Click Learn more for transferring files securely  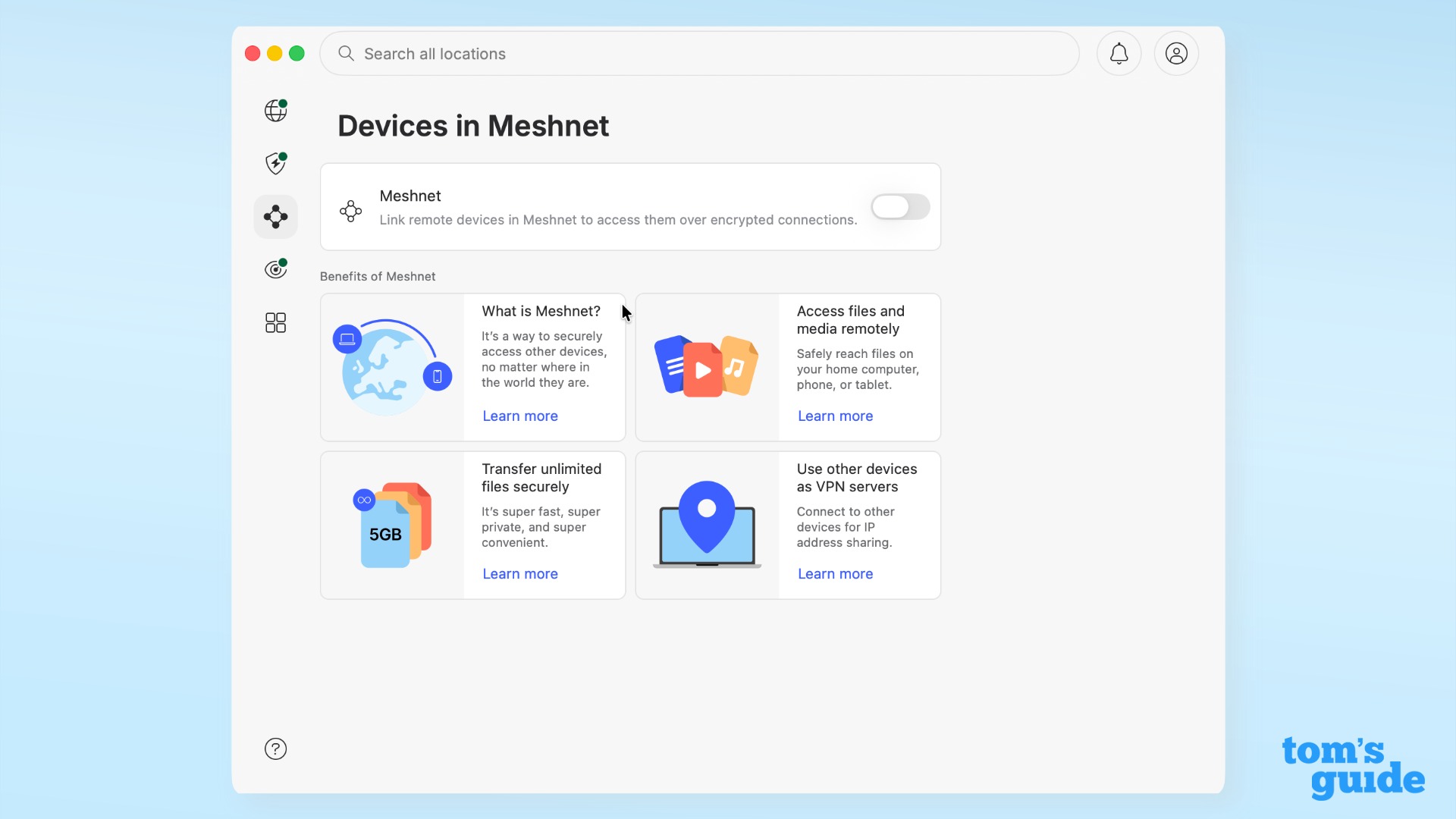tap(519, 574)
